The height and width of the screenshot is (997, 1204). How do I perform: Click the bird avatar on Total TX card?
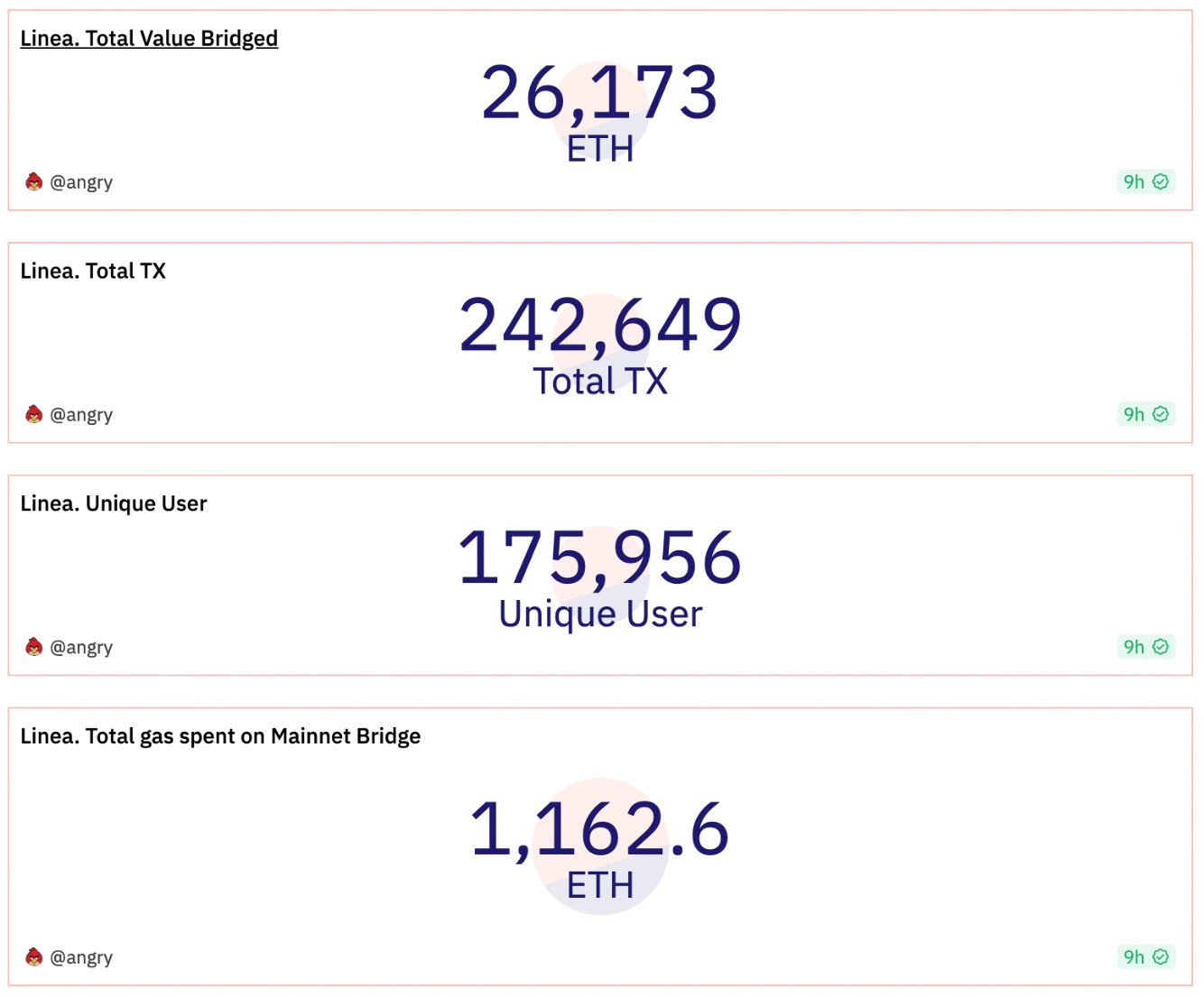34,414
